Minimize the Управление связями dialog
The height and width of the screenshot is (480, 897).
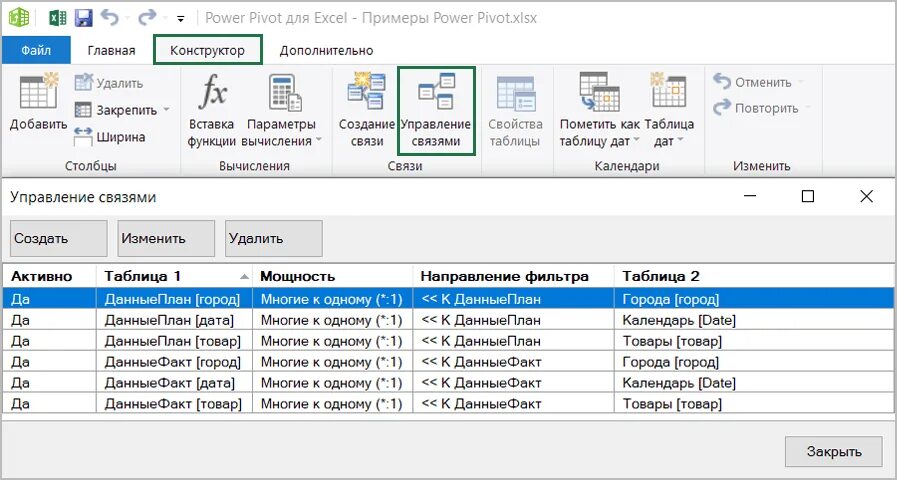[750, 196]
